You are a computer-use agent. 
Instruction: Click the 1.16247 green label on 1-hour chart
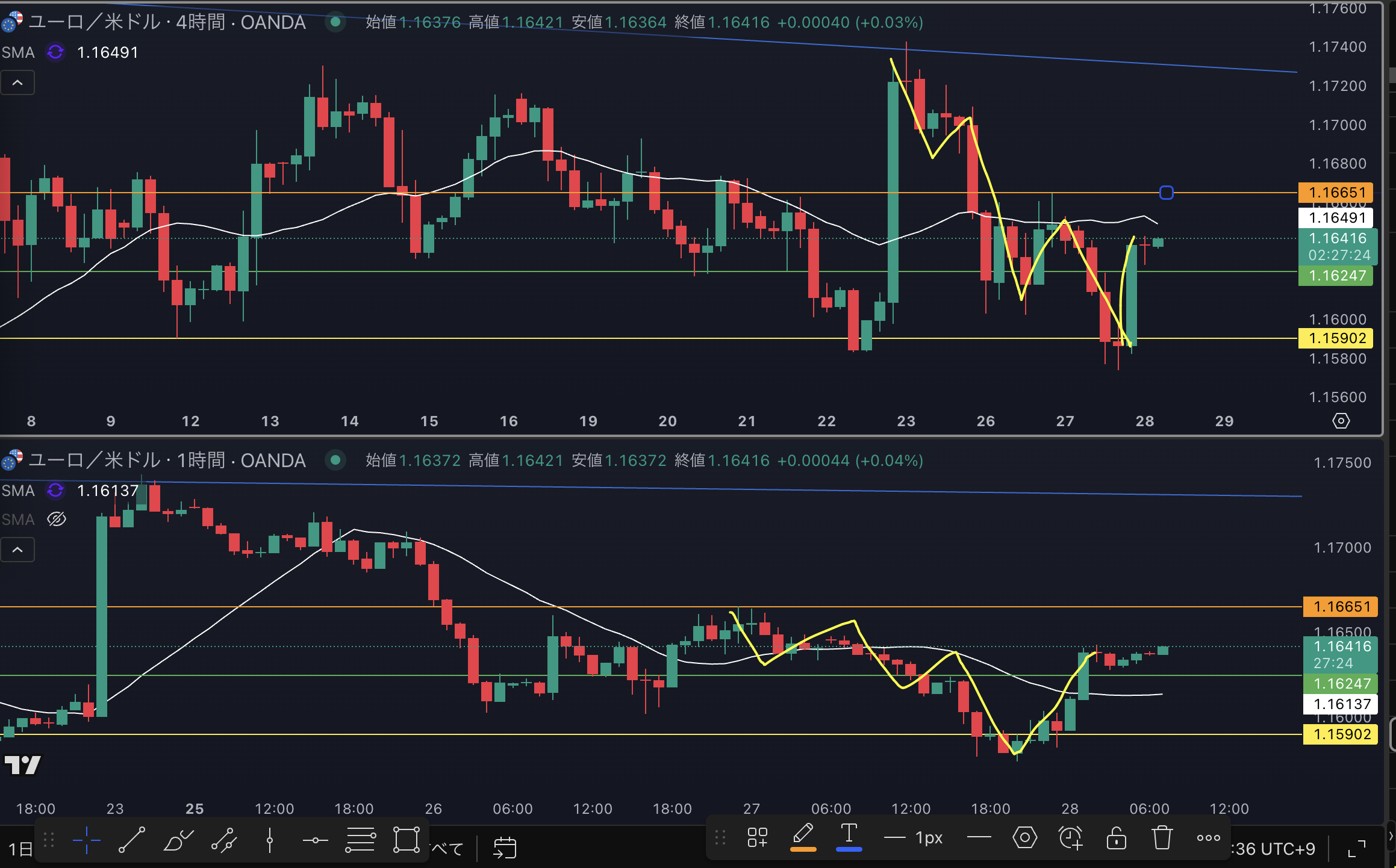(1341, 684)
